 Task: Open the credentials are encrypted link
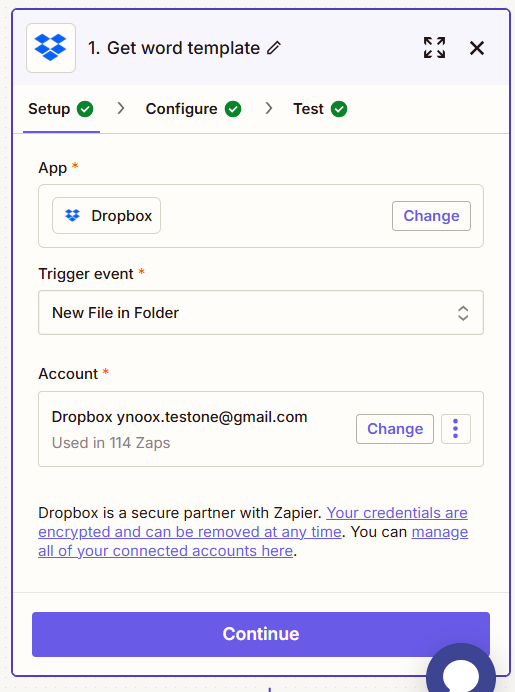click(253, 523)
